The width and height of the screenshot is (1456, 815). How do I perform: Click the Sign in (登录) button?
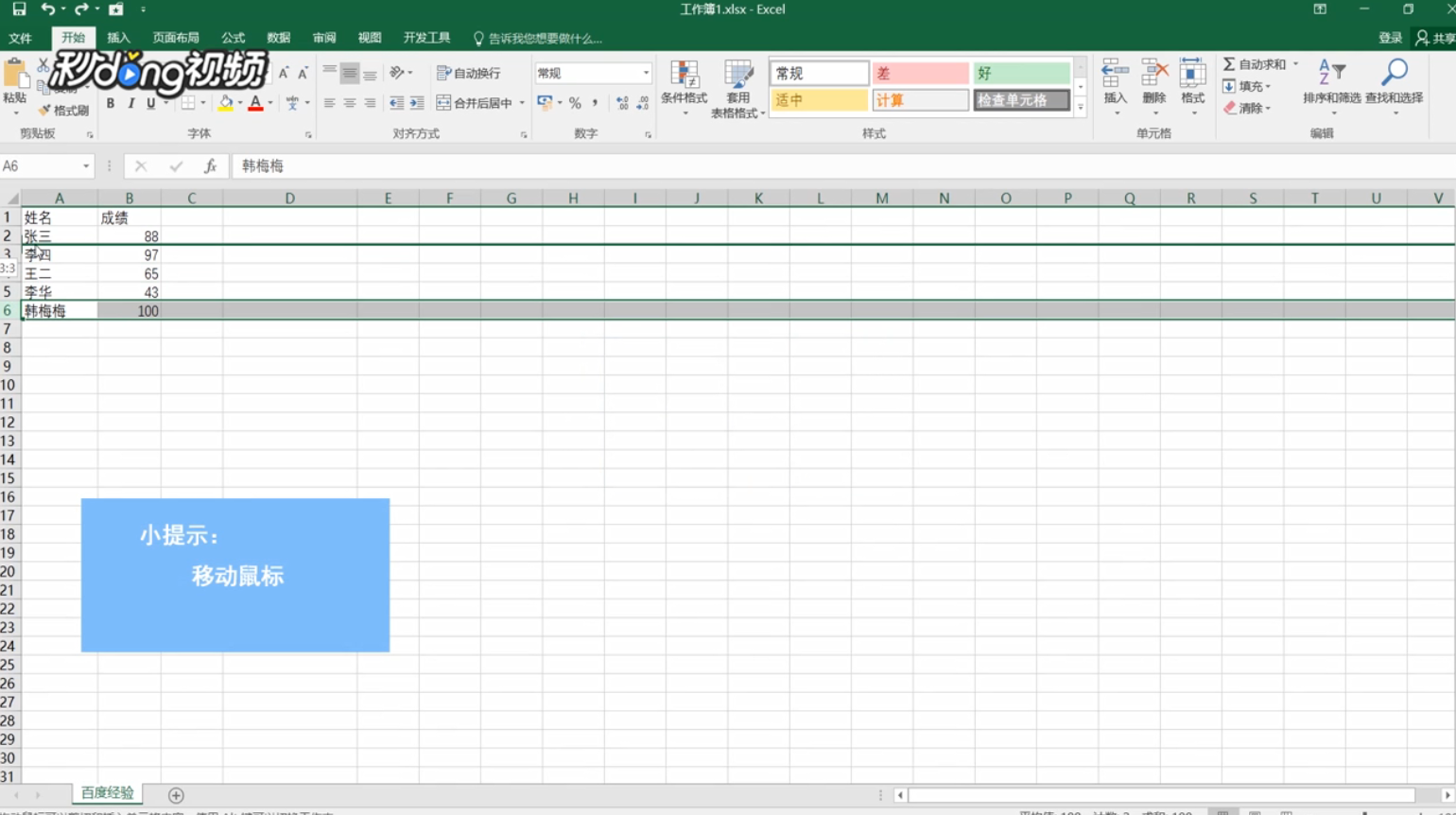tap(1390, 39)
